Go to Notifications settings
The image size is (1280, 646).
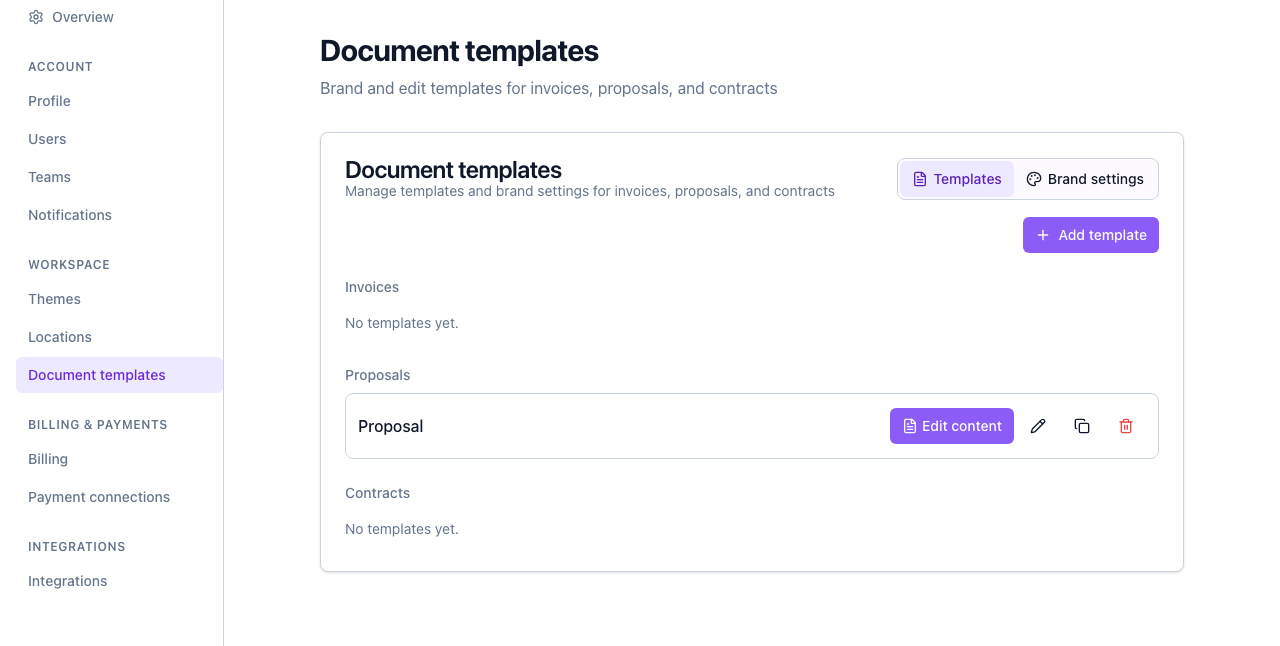tap(70, 215)
